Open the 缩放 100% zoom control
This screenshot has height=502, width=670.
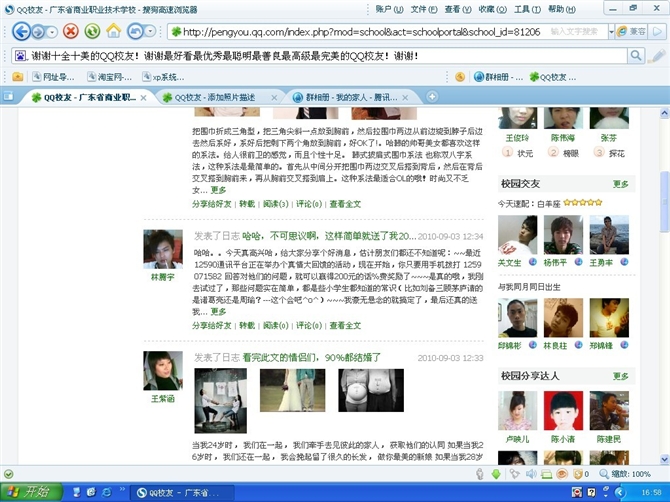coord(625,474)
